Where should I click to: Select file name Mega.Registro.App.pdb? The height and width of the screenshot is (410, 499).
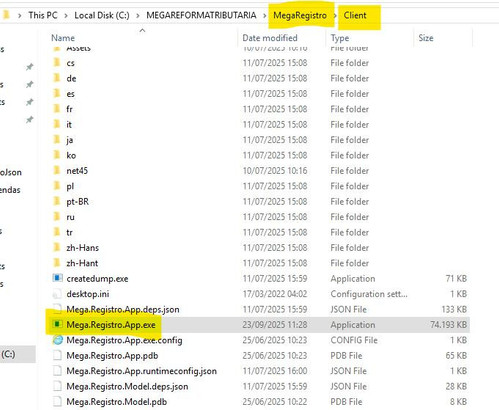tap(112, 356)
